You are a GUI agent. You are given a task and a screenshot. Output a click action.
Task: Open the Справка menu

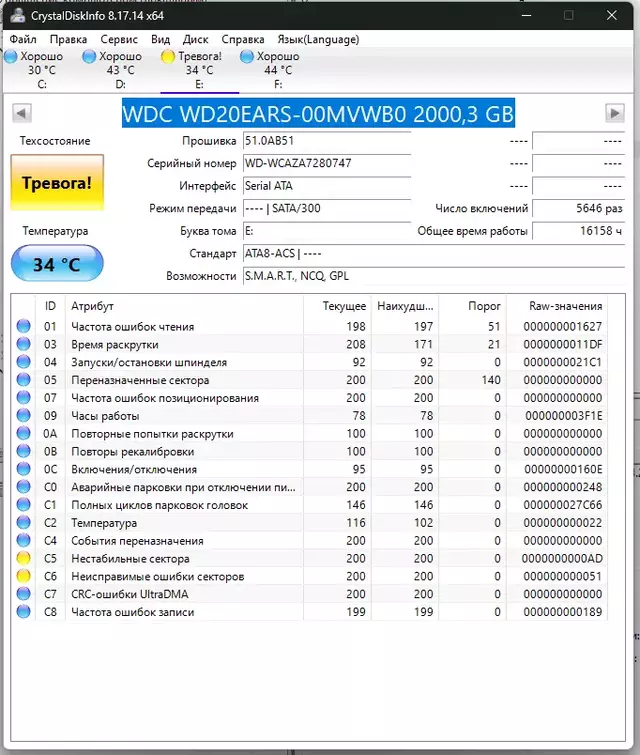[x=243, y=39]
